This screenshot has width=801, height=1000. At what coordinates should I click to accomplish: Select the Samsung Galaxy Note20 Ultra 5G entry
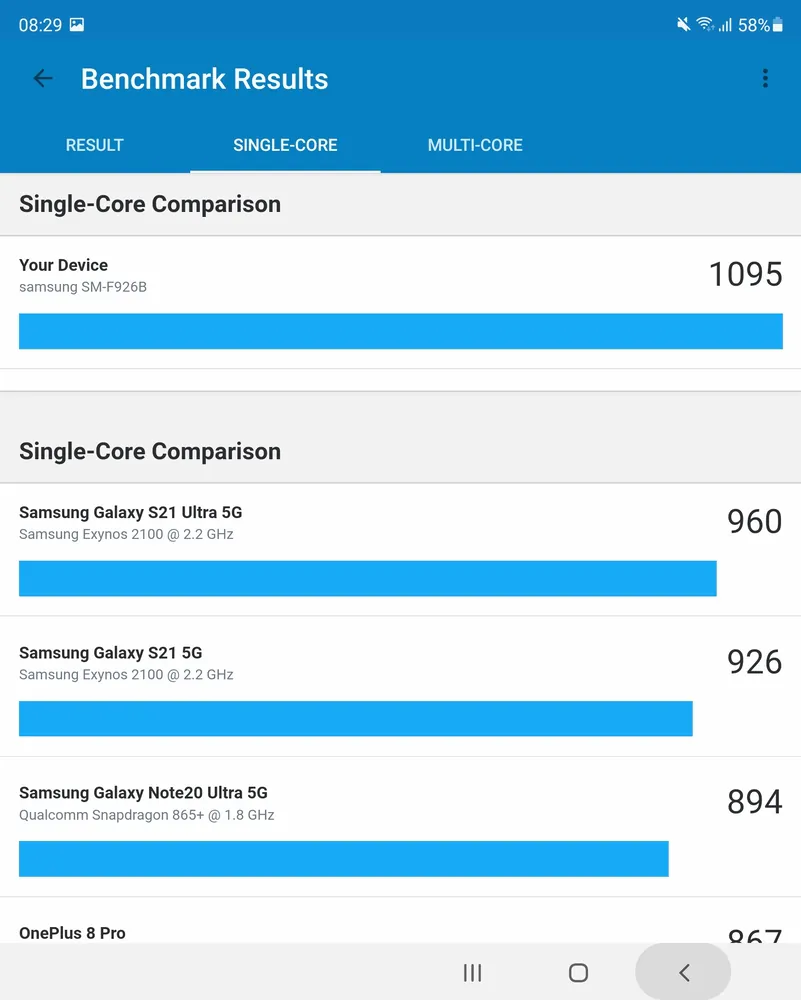click(x=400, y=827)
